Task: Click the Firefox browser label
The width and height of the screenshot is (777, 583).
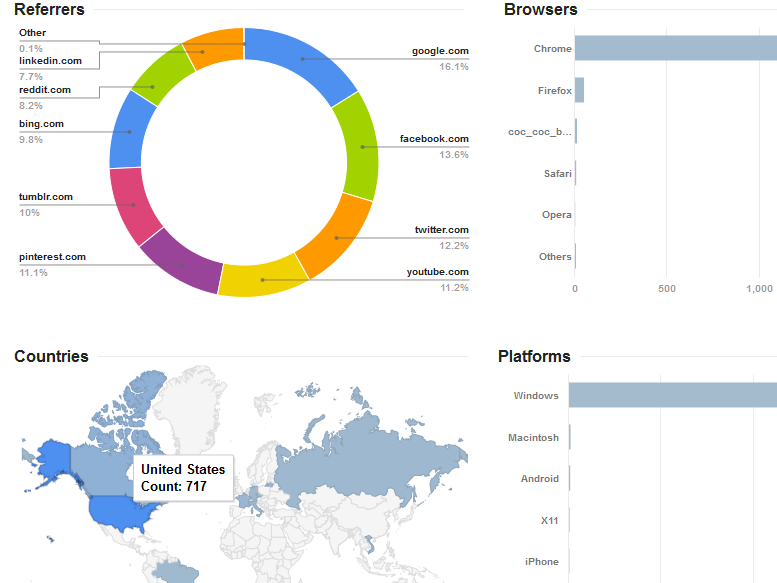Action: coord(555,91)
